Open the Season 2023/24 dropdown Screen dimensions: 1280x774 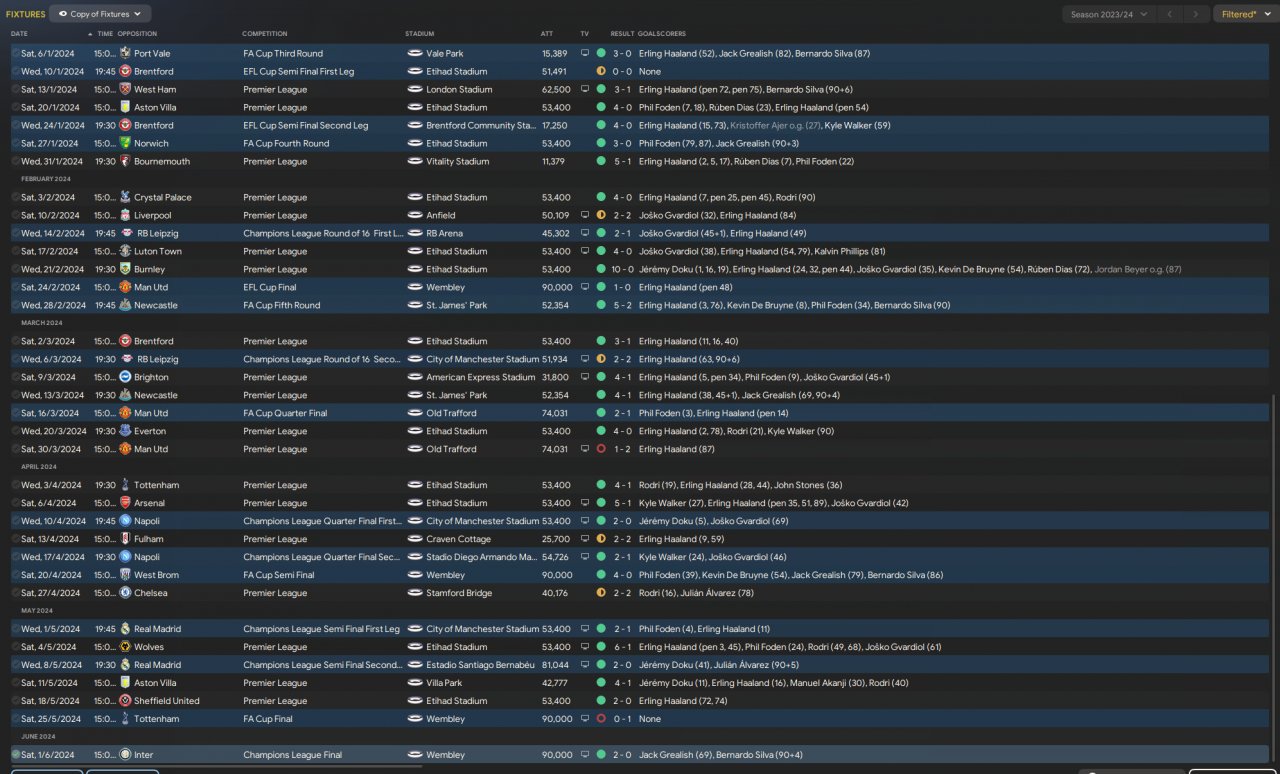click(x=1108, y=14)
